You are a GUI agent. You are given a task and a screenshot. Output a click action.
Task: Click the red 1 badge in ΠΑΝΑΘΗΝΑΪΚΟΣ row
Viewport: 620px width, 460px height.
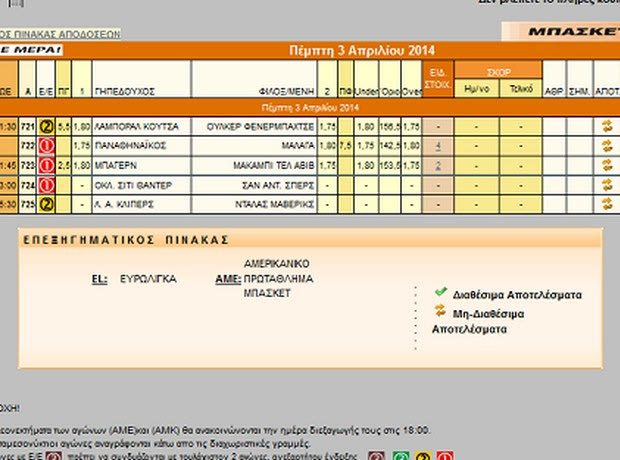(46, 146)
